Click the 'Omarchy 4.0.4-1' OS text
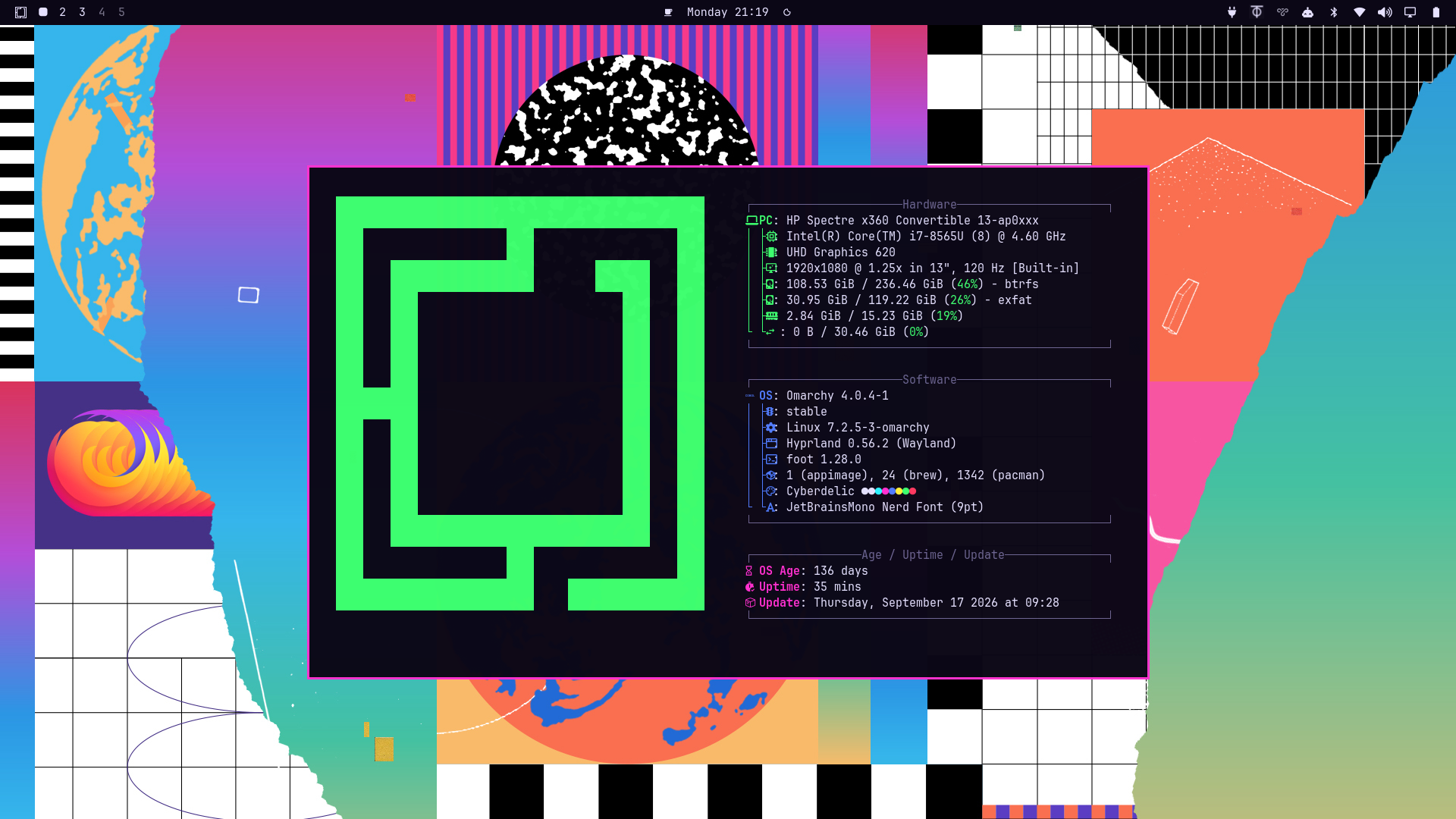This screenshot has height=819, width=1456. (x=837, y=396)
